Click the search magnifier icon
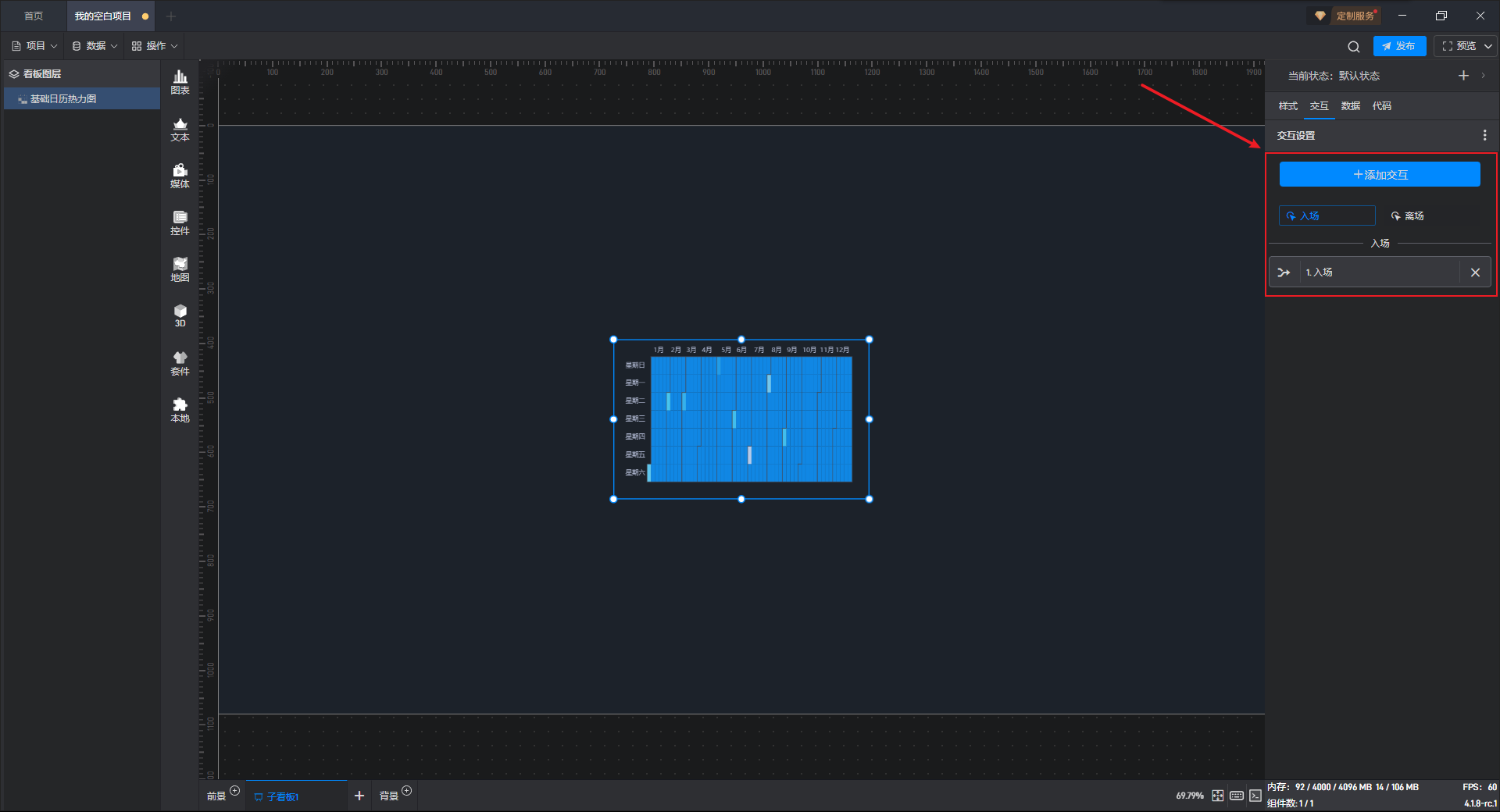 click(1354, 46)
